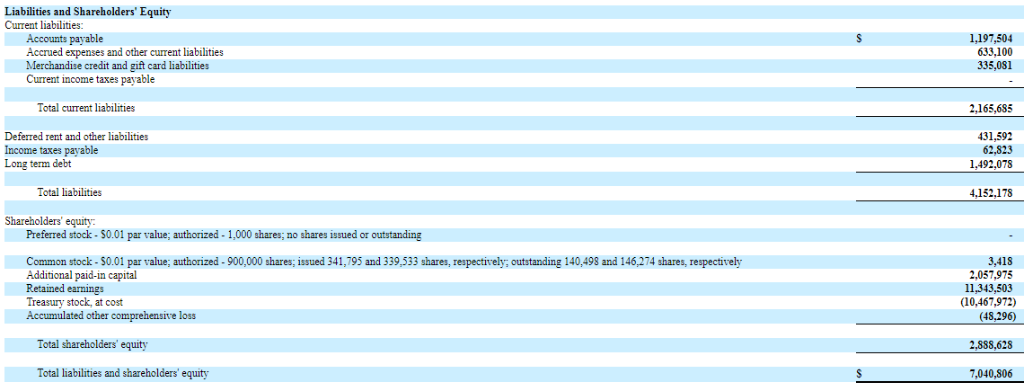Select the 'Preferred stock - $0.01 par value' line
This screenshot has width=1024, height=391.
click(x=224, y=234)
